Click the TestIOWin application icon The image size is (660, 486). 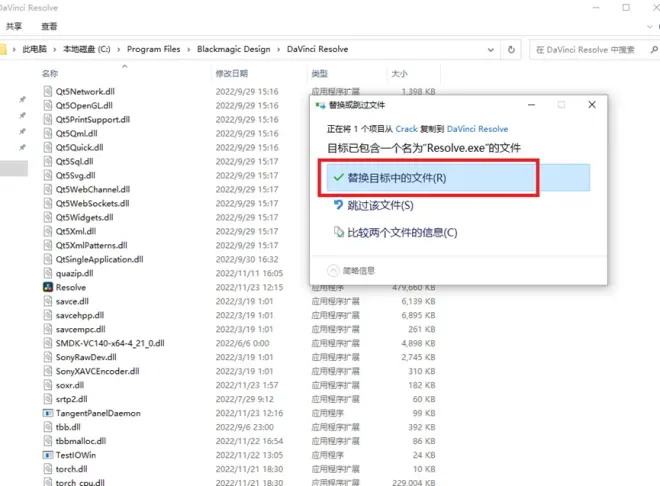click(48, 455)
